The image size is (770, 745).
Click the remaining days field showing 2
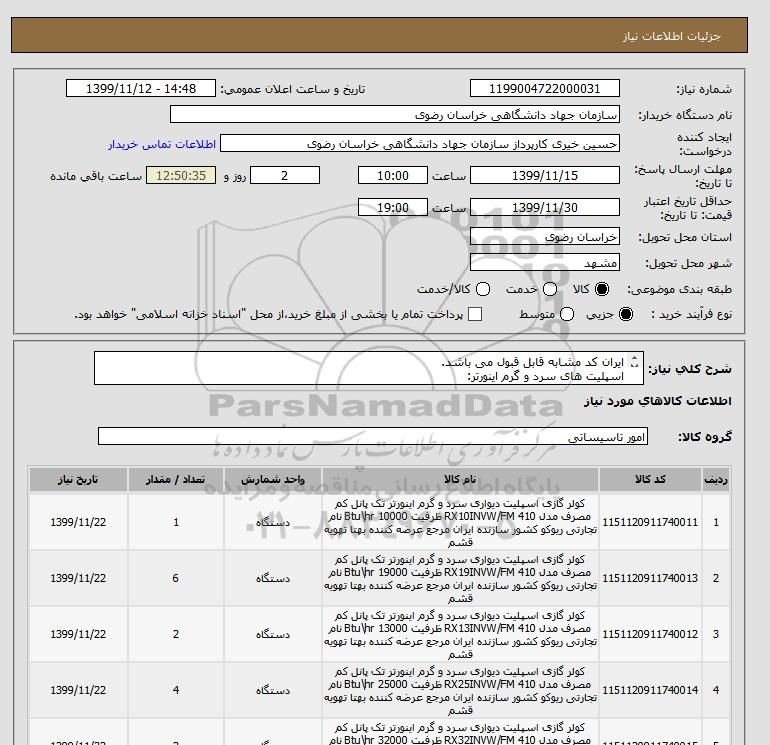285,175
